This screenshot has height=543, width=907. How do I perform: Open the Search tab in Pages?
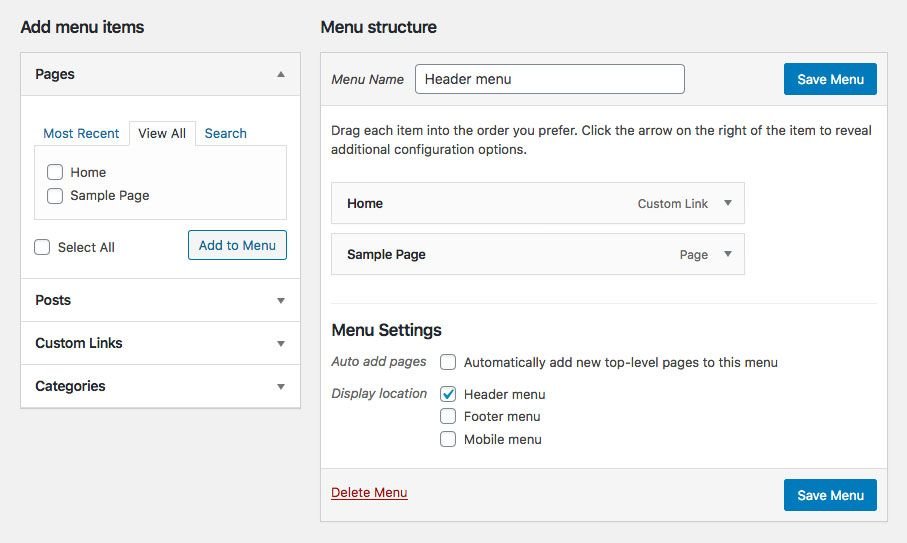click(226, 134)
